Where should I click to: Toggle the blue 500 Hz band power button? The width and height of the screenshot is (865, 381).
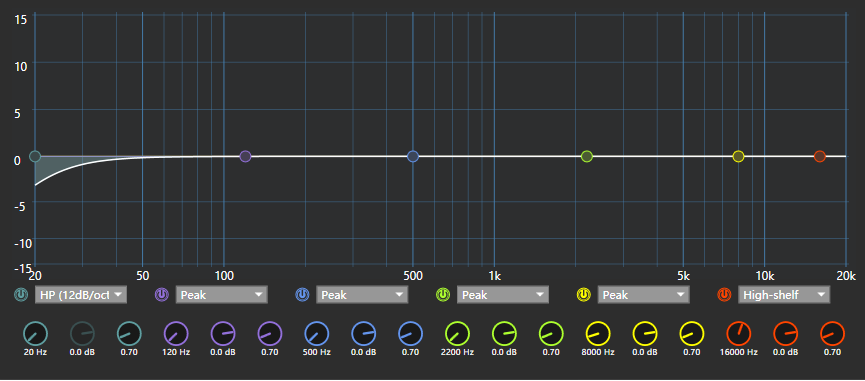point(302,295)
